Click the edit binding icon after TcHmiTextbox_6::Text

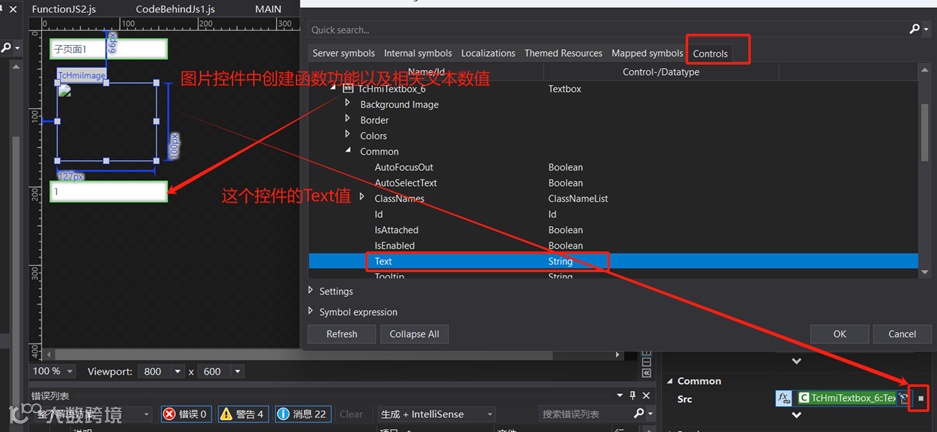coord(904,398)
